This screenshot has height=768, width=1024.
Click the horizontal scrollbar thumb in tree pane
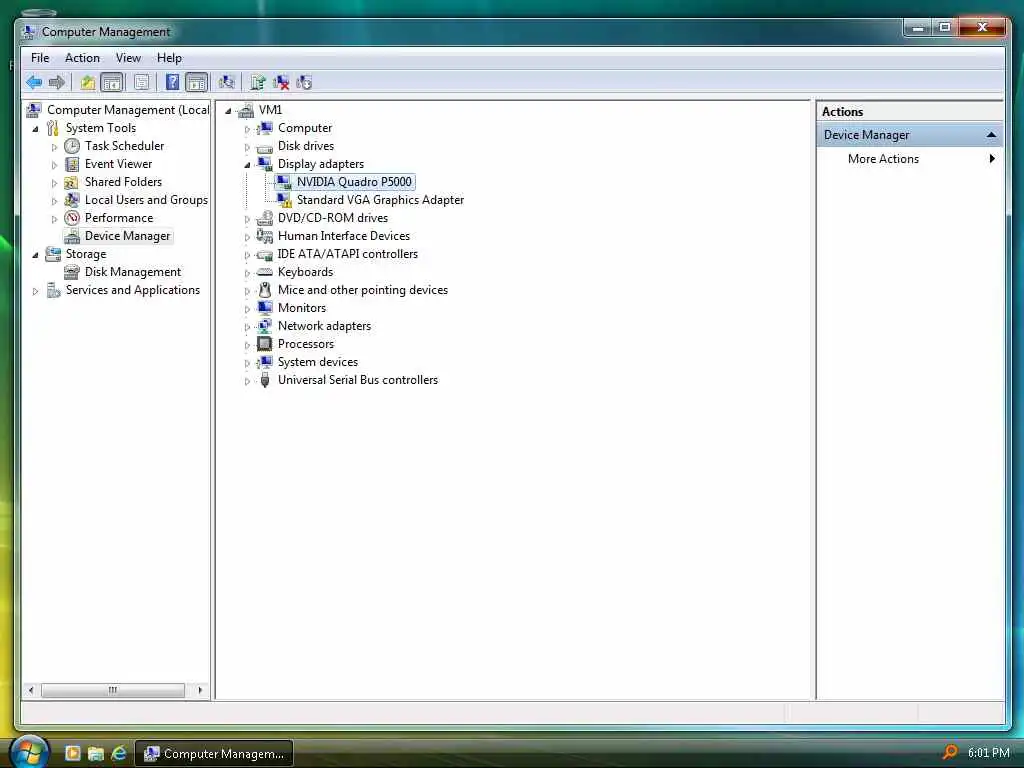click(x=112, y=690)
